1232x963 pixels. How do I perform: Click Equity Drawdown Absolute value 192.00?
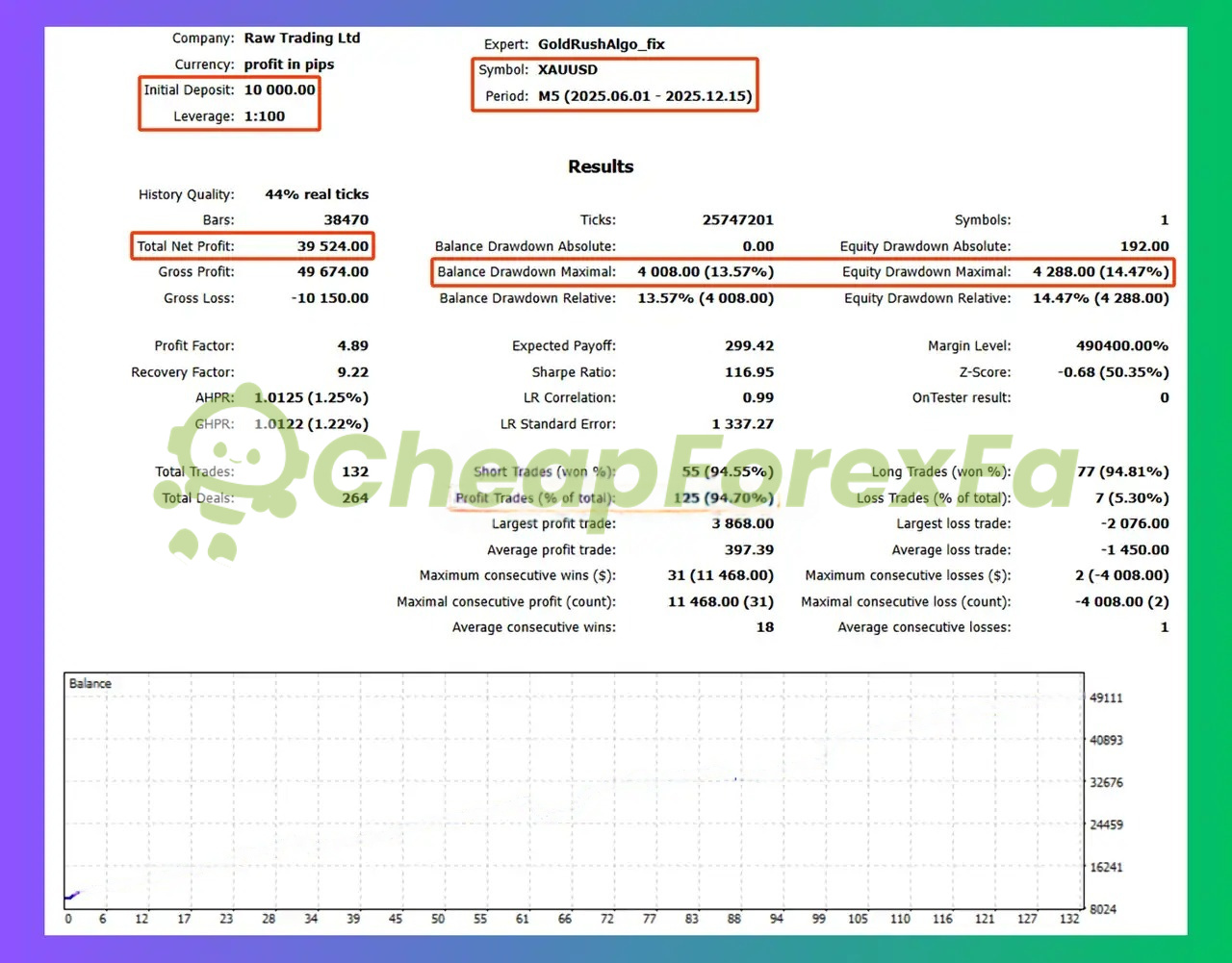(1144, 246)
